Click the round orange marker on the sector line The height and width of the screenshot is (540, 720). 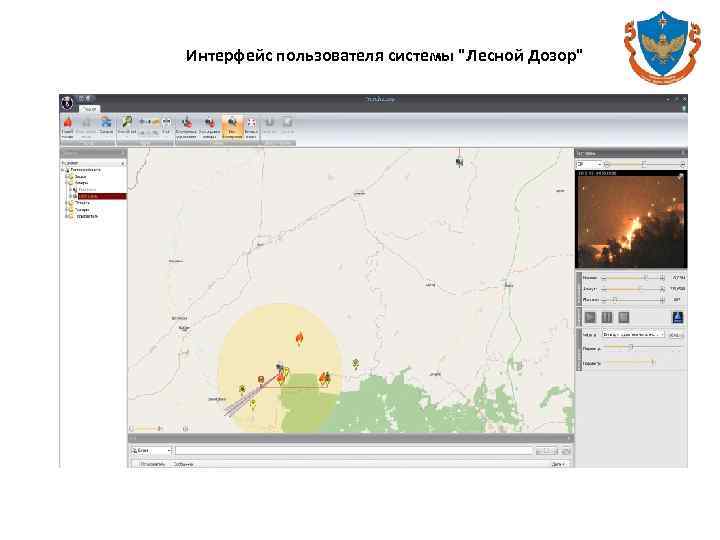click(261, 379)
